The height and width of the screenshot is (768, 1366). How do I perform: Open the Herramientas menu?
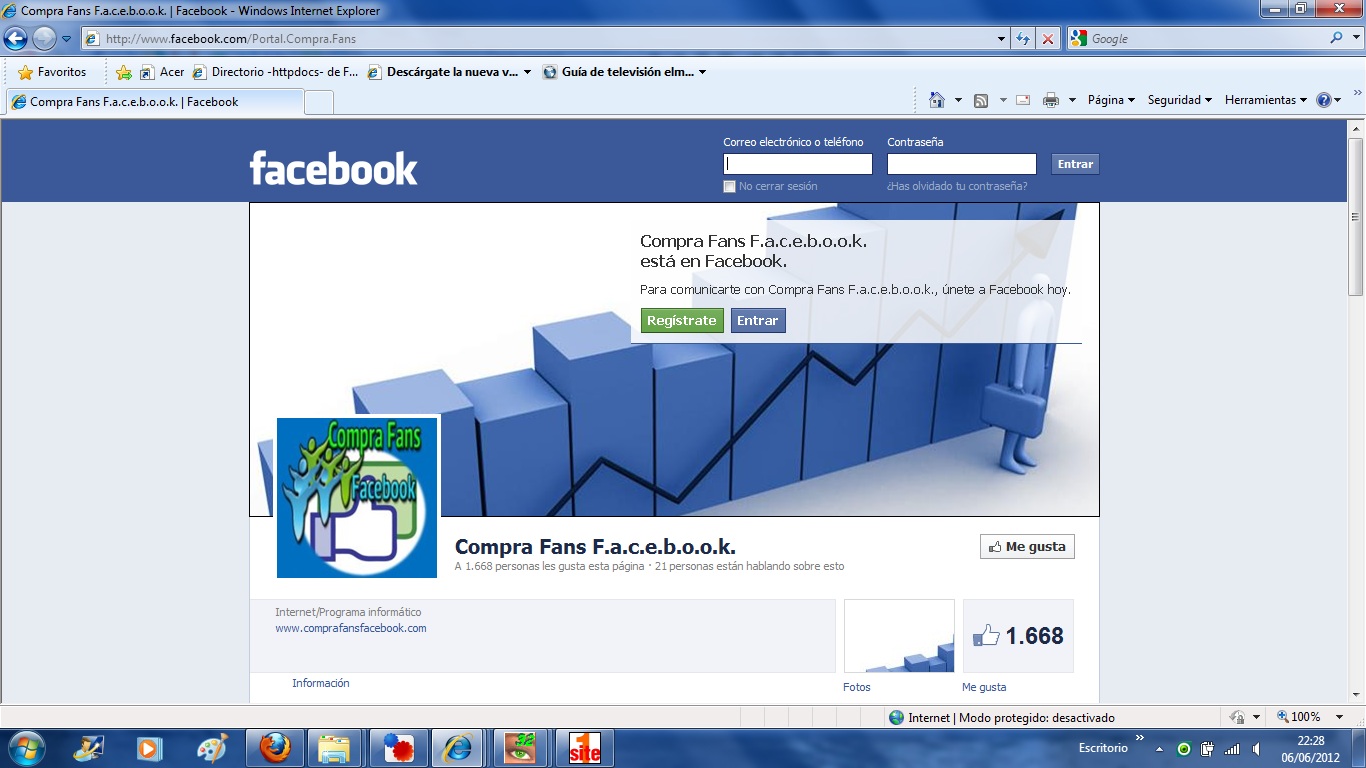[1265, 100]
